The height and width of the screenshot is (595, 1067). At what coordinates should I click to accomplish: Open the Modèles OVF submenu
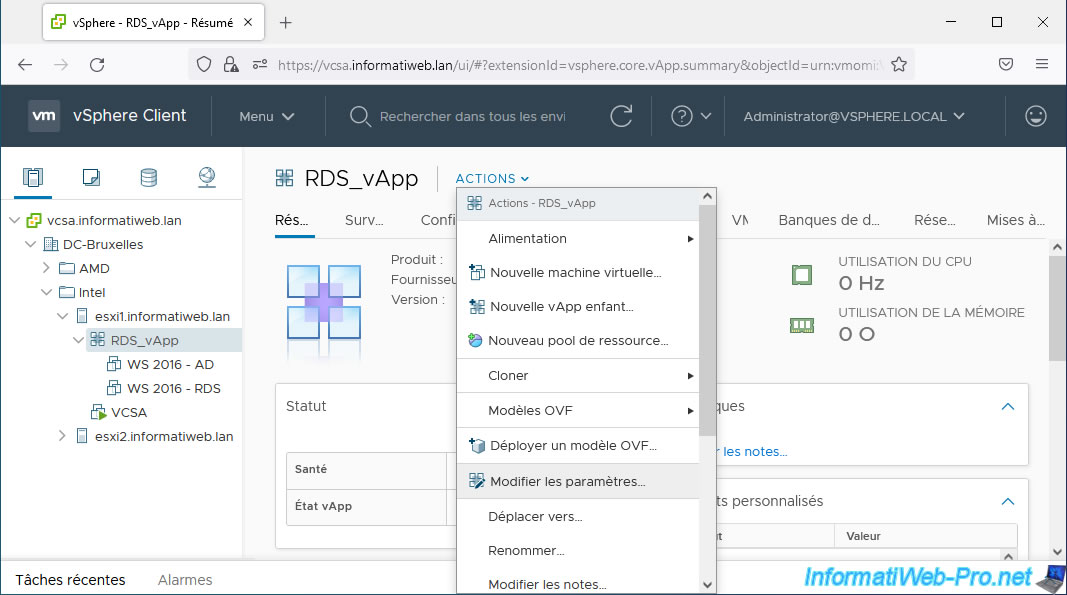pyautogui.click(x=578, y=411)
